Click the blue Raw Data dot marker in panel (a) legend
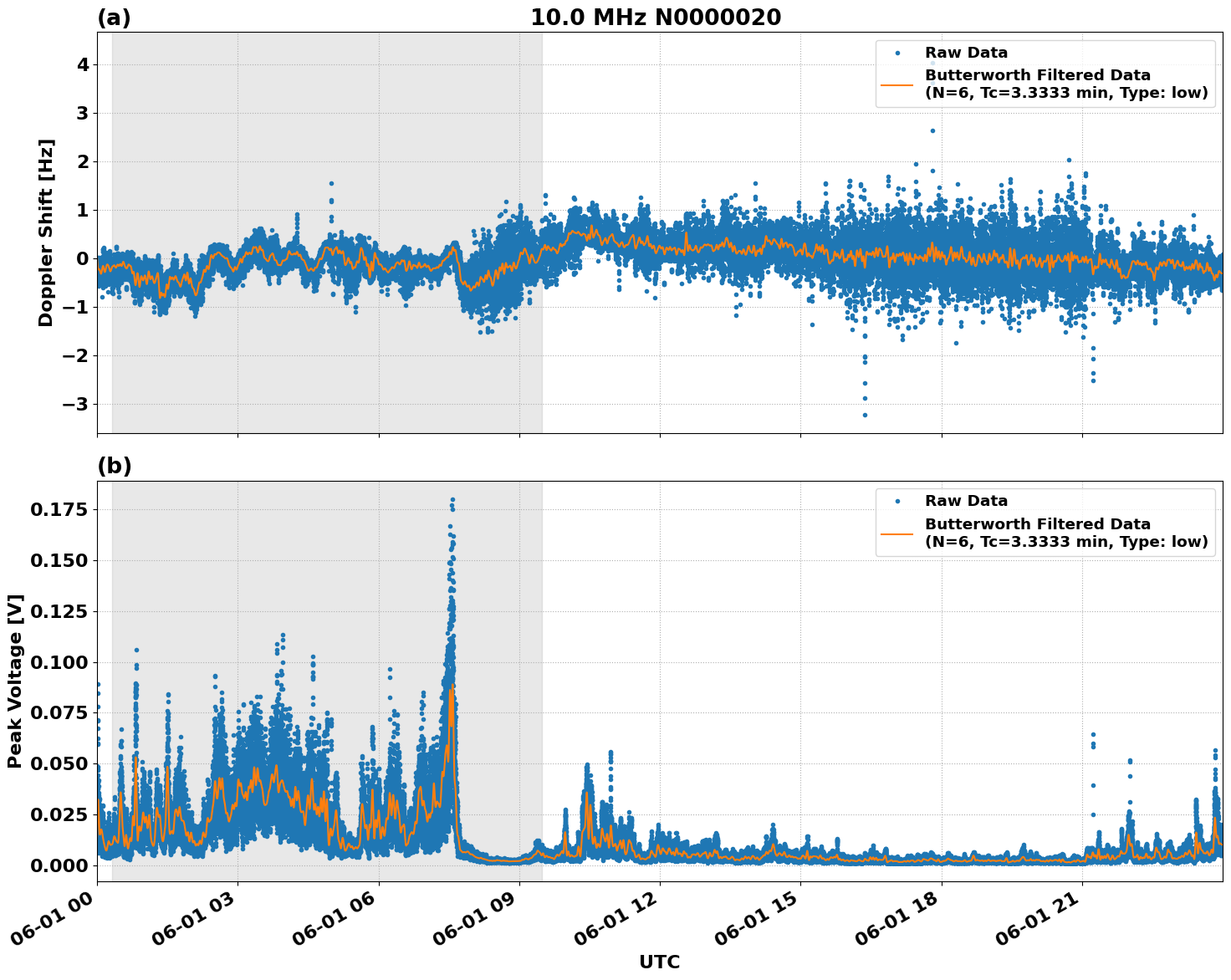Screen dimensions: 1231x980 click(x=897, y=53)
